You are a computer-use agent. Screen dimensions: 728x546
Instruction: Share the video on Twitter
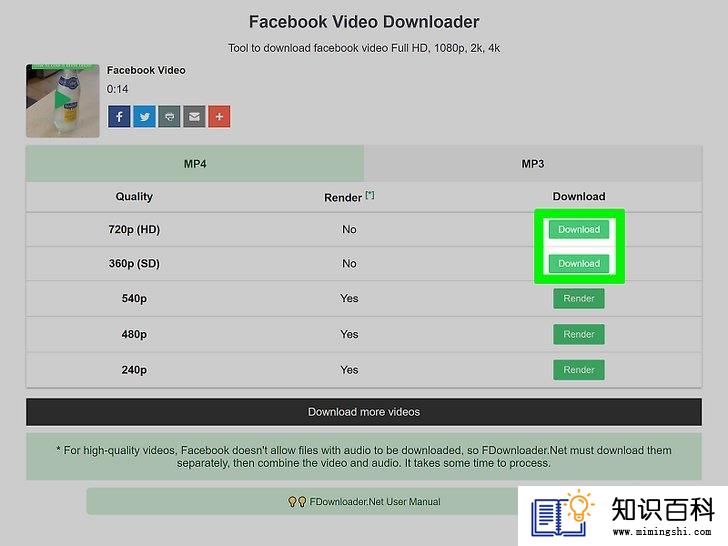tap(144, 117)
